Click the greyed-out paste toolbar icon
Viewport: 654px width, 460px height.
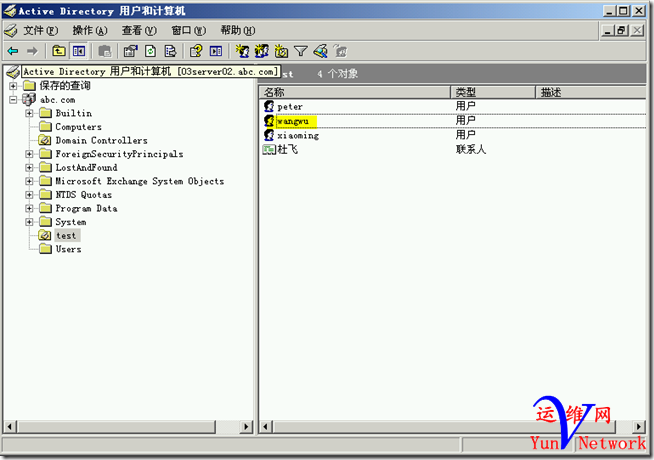[104, 51]
